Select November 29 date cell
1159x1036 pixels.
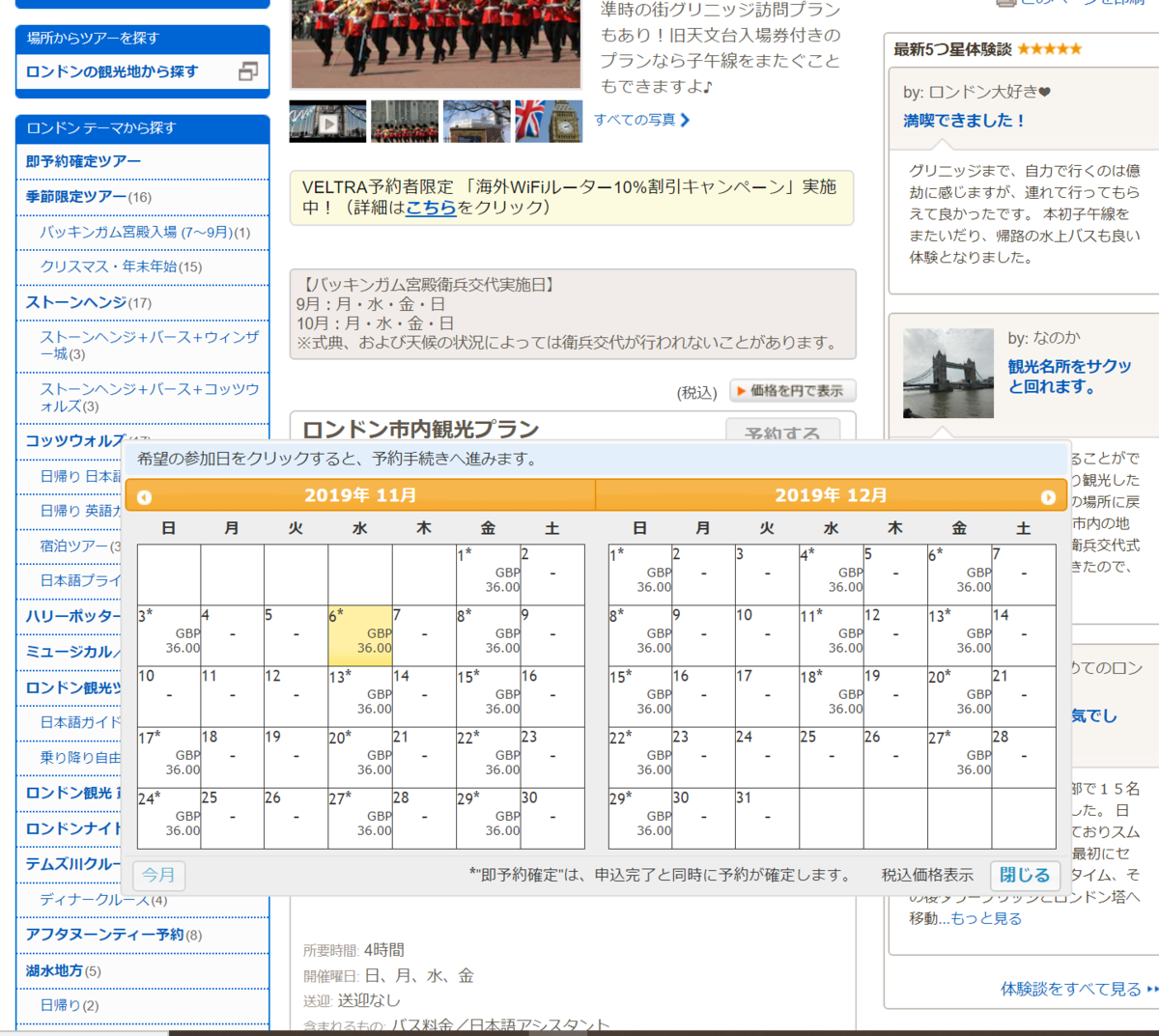488,818
